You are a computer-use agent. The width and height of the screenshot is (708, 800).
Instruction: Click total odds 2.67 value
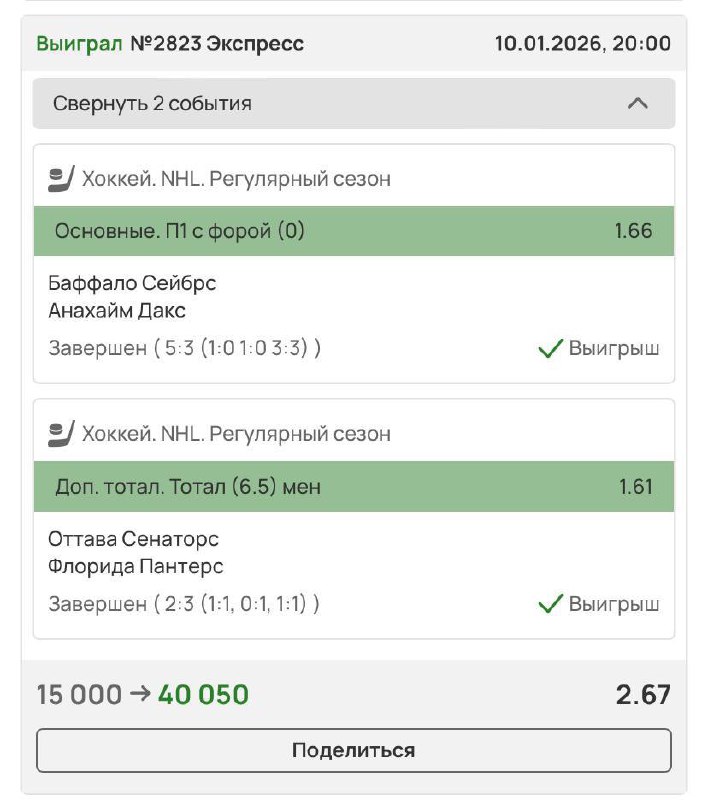pos(643,694)
